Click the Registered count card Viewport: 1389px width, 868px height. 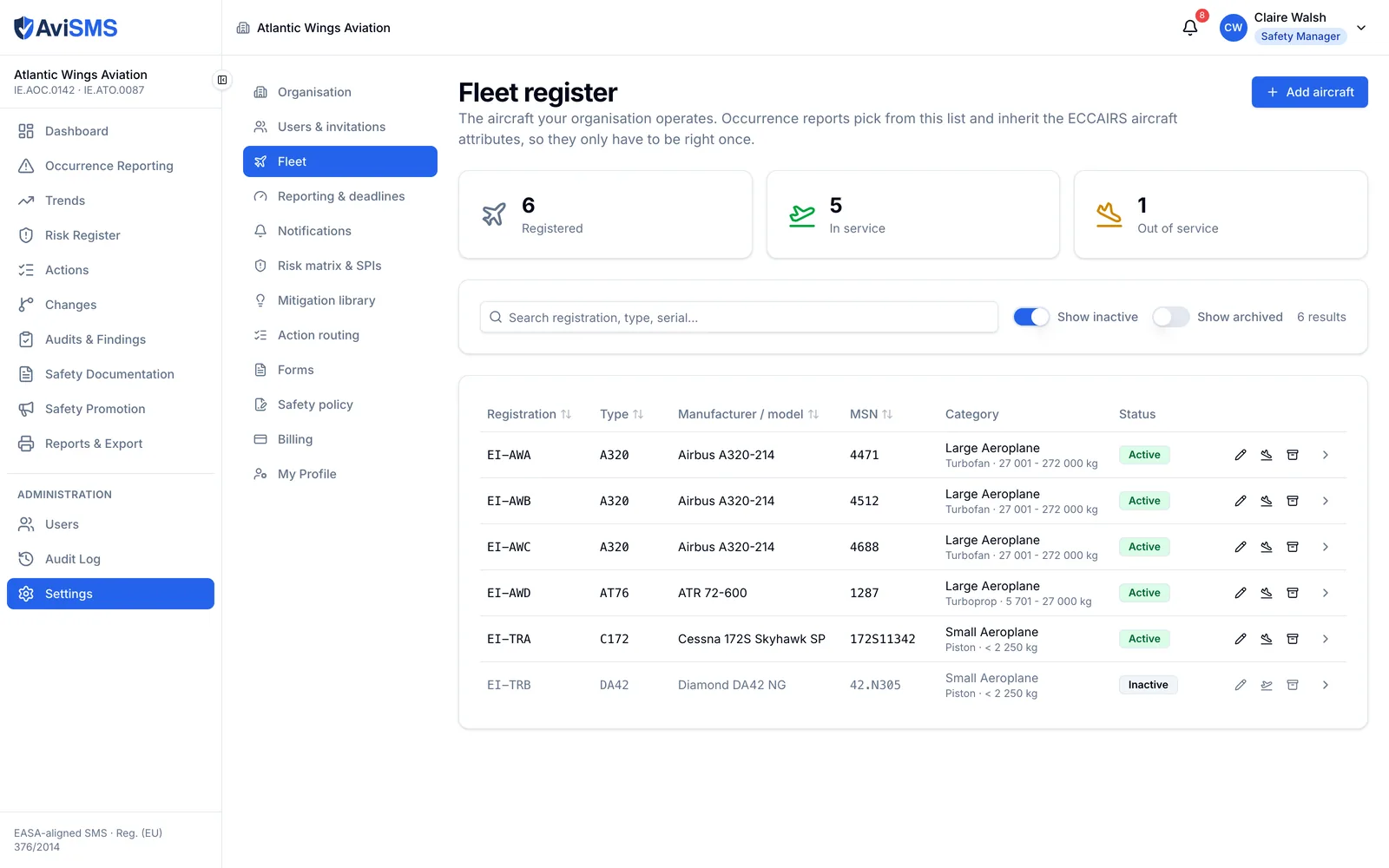click(x=605, y=214)
